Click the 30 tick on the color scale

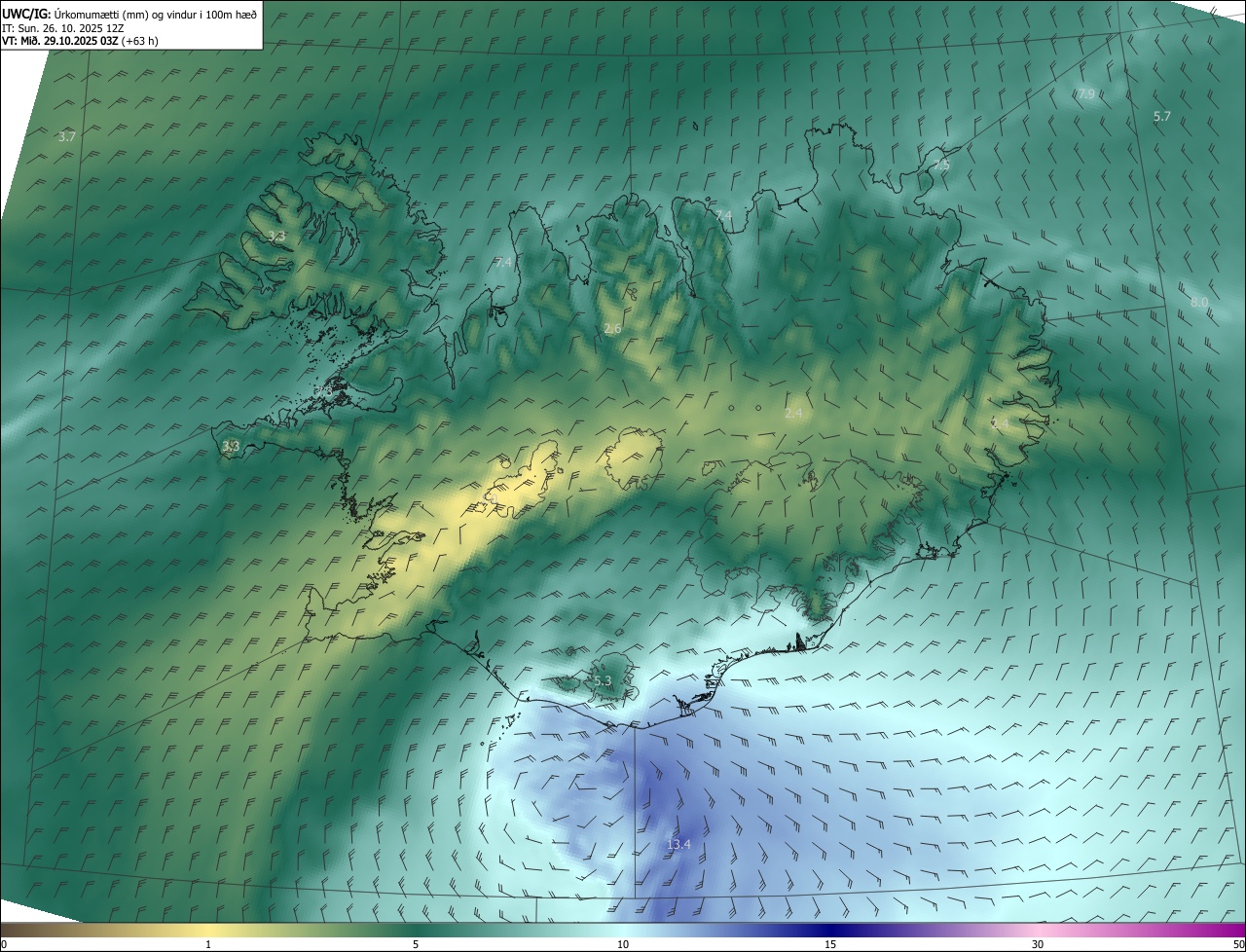point(1038,944)
